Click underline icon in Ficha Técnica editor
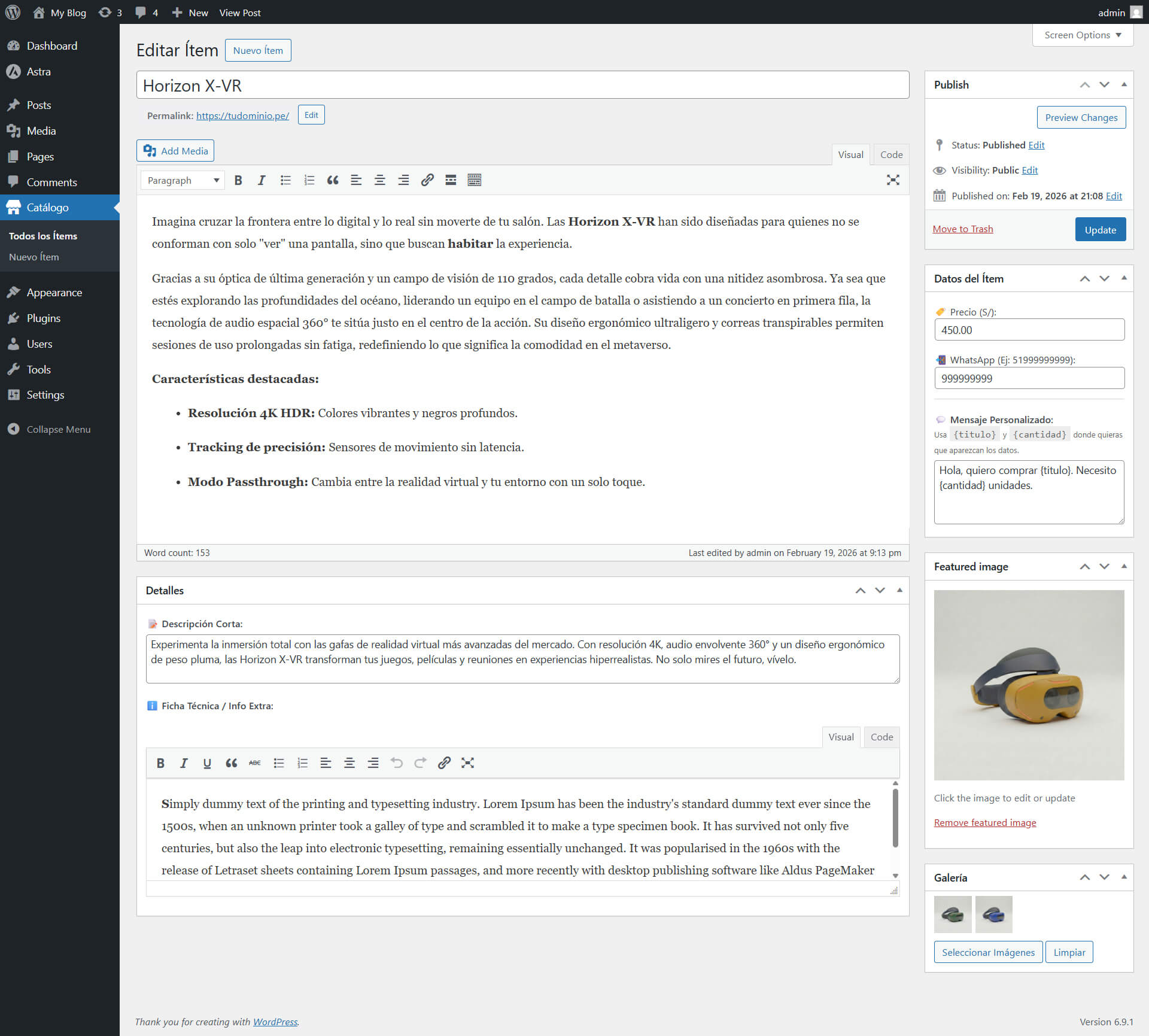The height and width of the screenshot is (1036, 1149). click(x=207, y=763)
